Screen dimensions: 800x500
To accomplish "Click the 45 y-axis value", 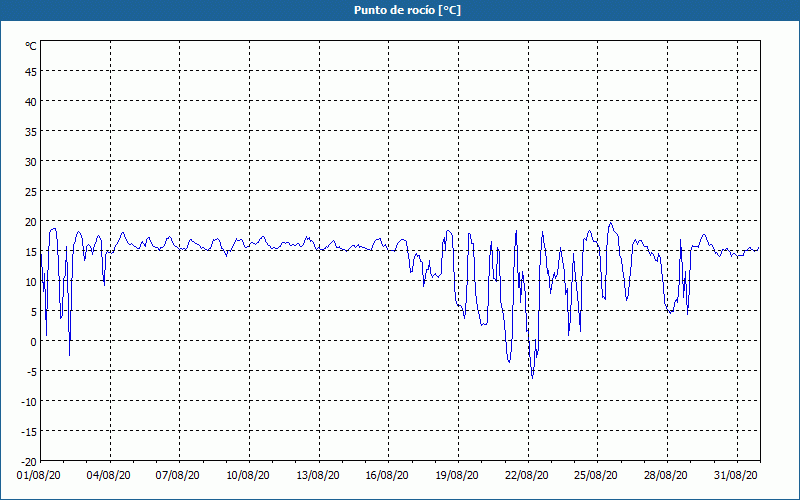I will [x=31, y=72].
